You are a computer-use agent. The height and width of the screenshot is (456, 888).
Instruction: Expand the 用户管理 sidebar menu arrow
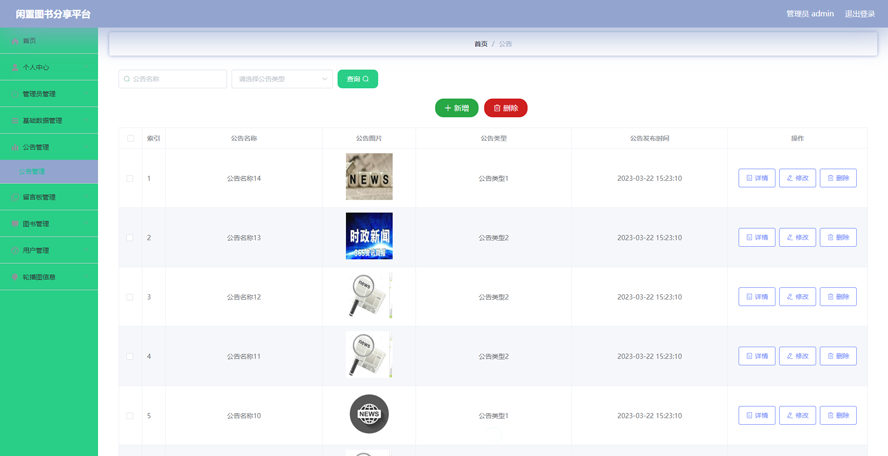coord(86,250)
